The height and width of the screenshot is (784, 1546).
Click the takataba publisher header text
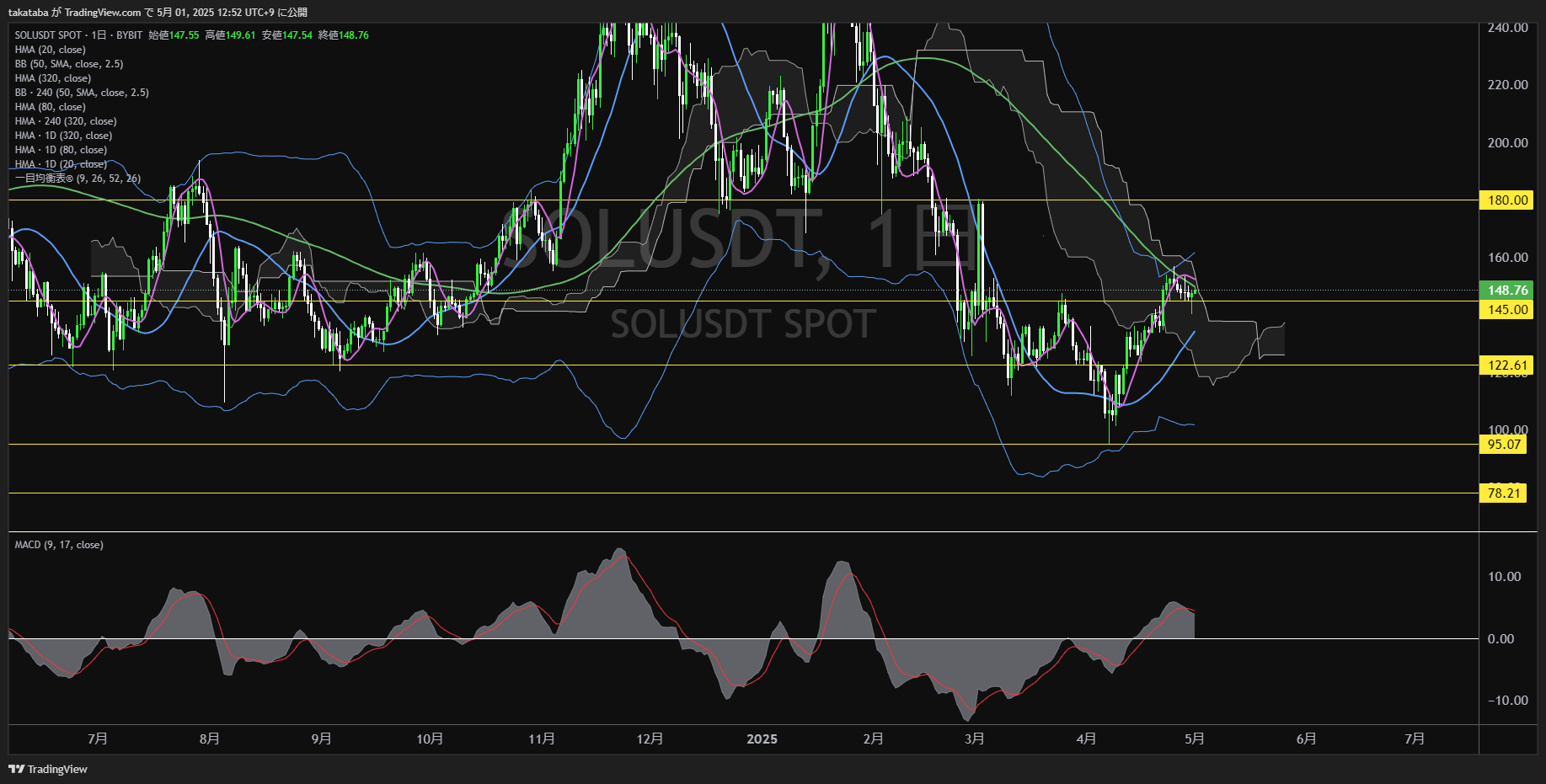158,13
